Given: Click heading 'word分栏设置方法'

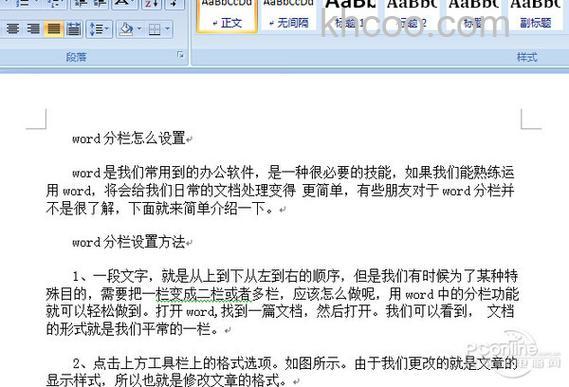Looking at the screenshot, I should click(x=129, y=242).
